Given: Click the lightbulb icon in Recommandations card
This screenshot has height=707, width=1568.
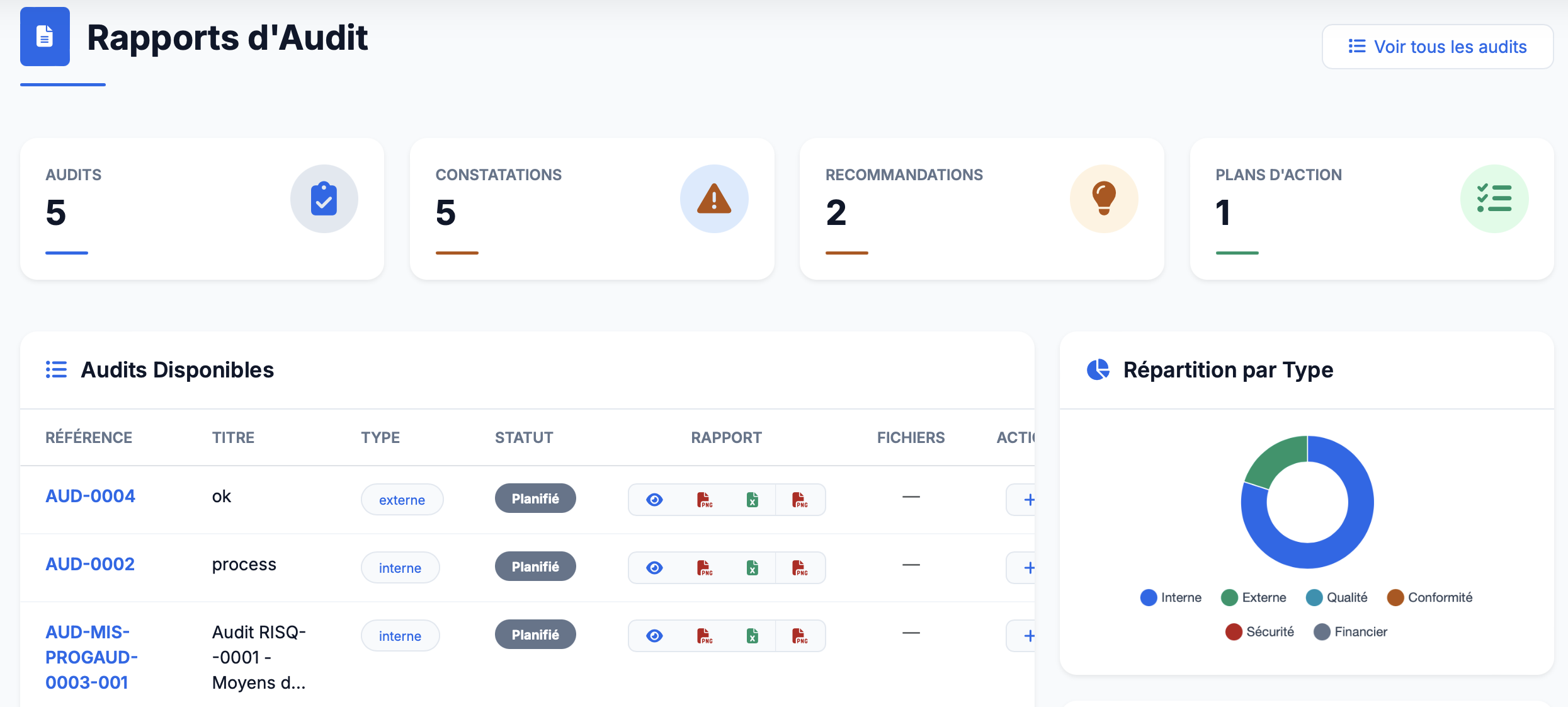Looking at the screenshot, I should click(1103, 199).
